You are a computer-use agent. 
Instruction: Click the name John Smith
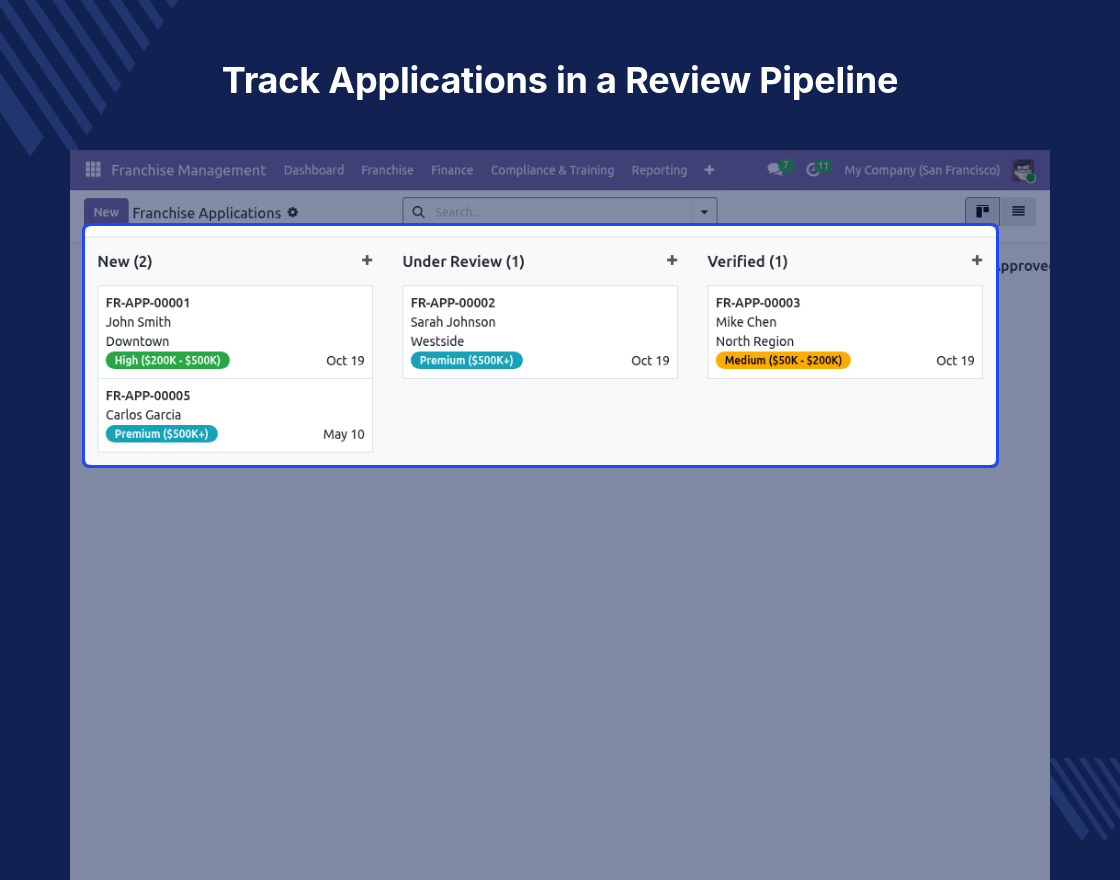click(139, 322)
